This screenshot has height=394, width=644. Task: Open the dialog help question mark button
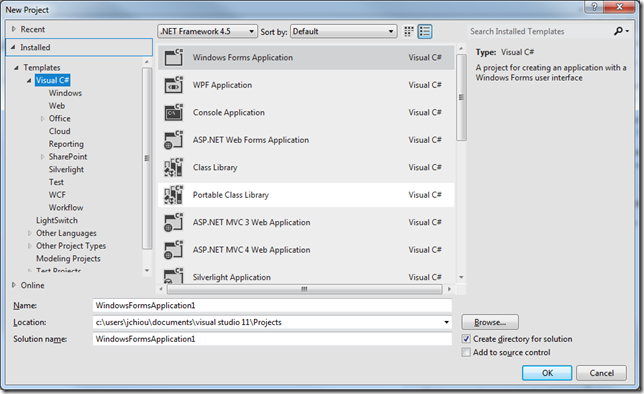[594, 7]
